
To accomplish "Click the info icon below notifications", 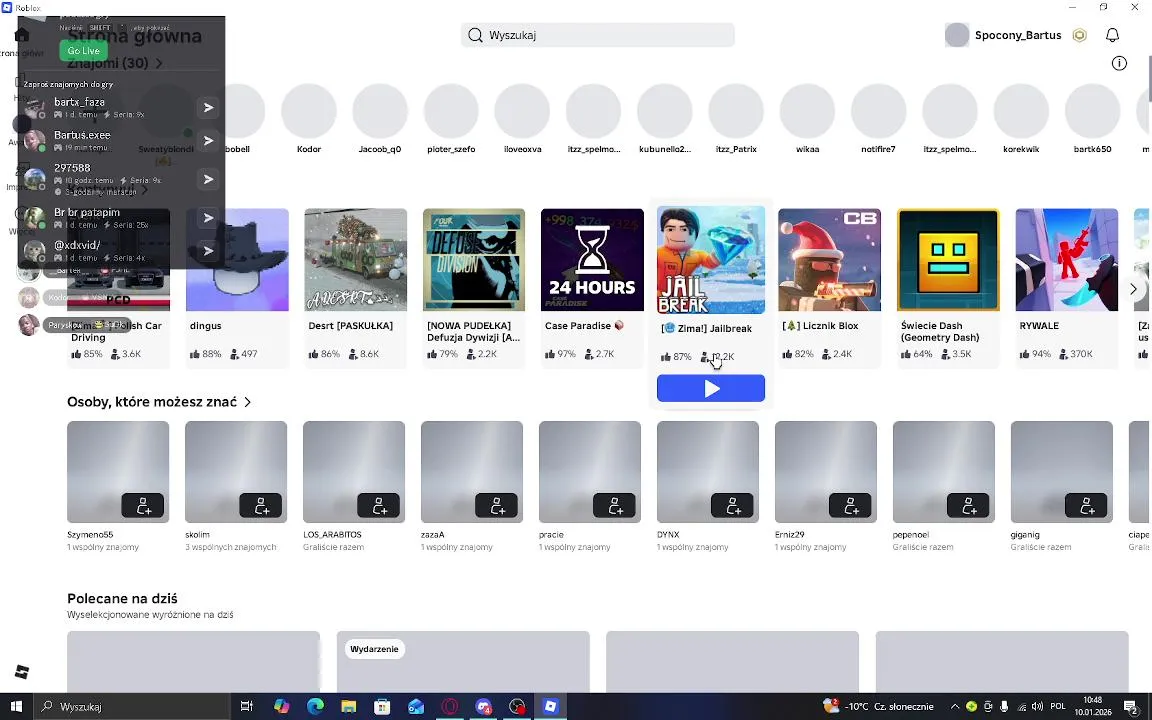I will (x=1119, y=63).
